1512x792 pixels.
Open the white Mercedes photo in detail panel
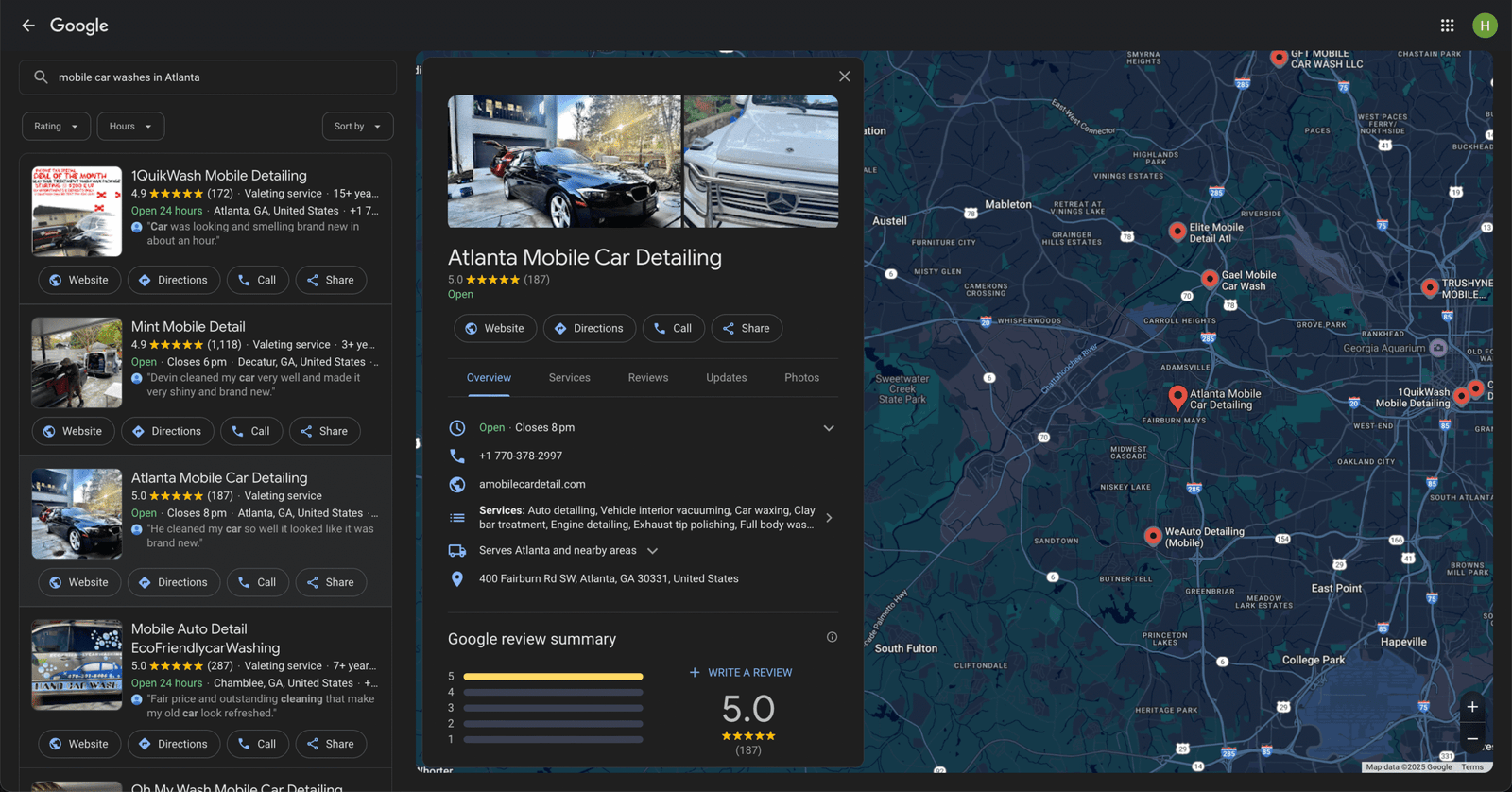(x=761, y=162)
